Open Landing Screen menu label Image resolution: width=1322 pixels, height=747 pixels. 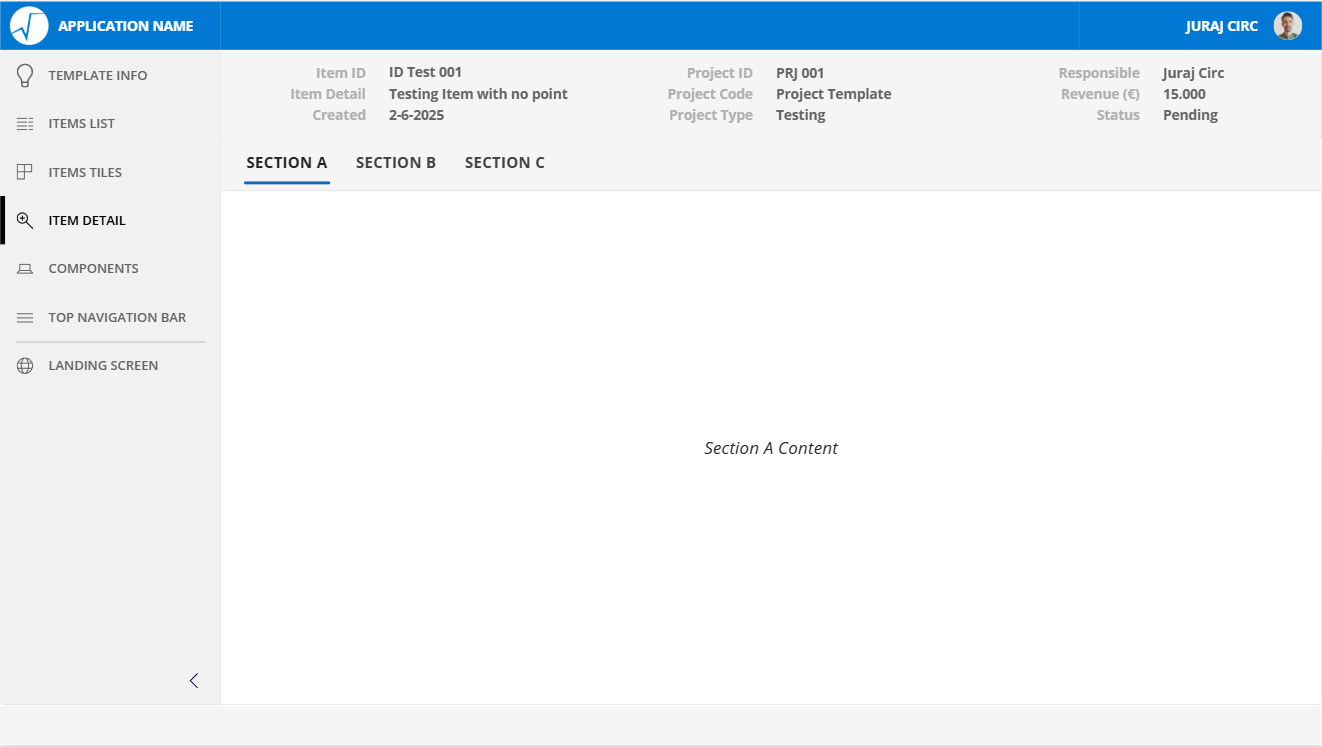point(103,366)
